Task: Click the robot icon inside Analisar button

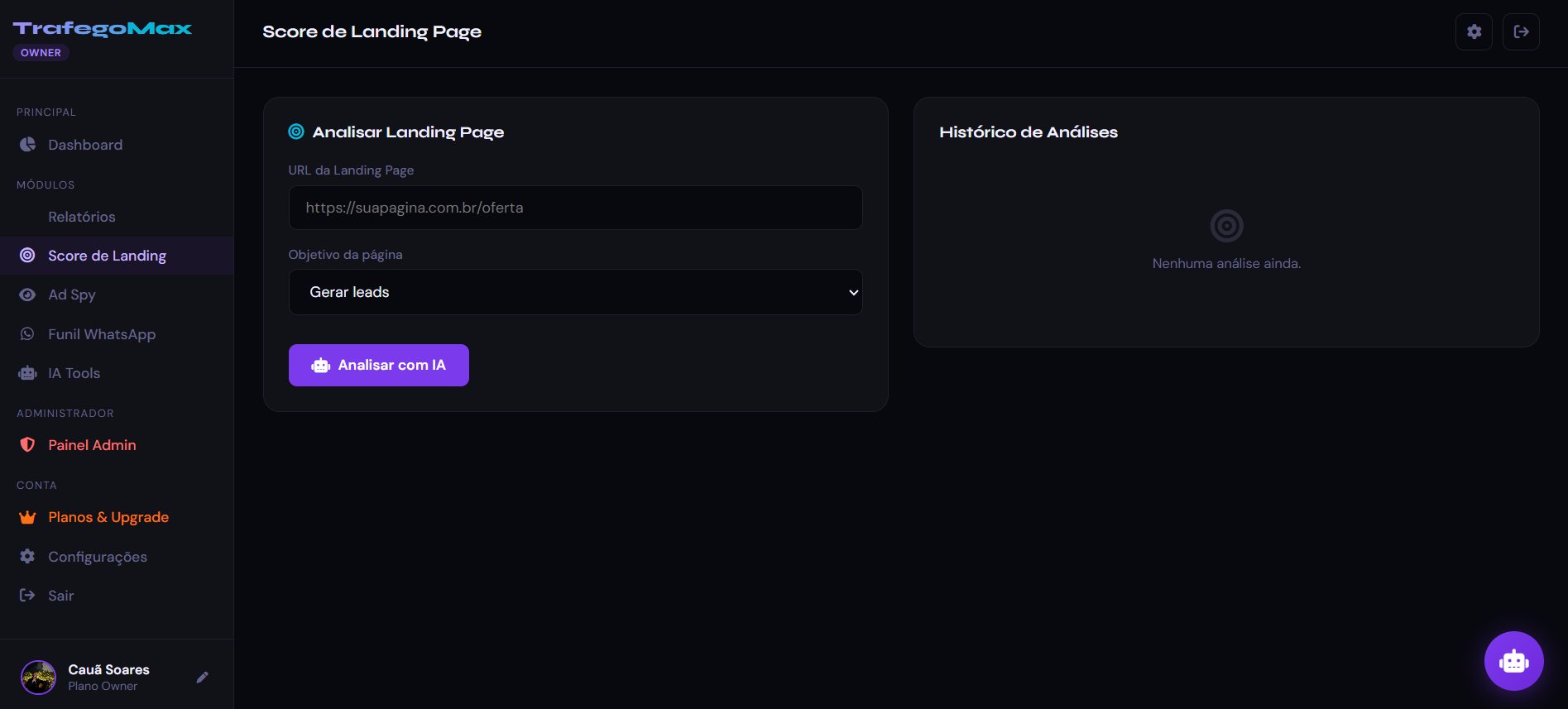Action: tap(321, 365)
